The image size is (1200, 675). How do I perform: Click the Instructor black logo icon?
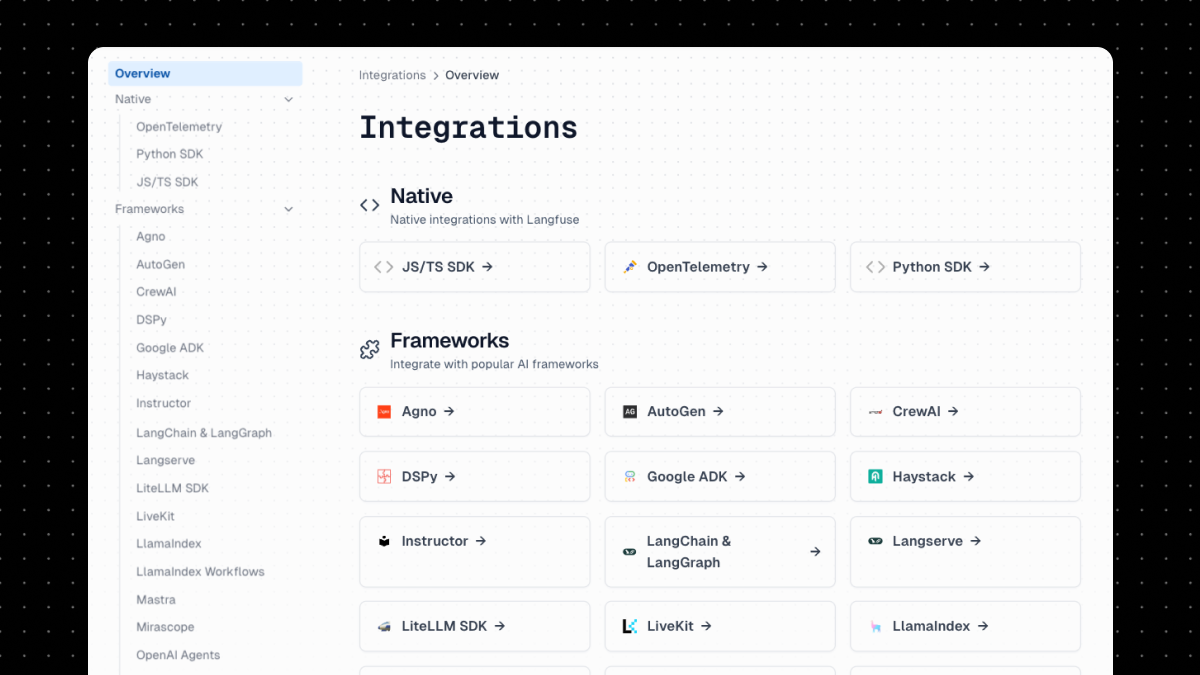coord(384,541)
